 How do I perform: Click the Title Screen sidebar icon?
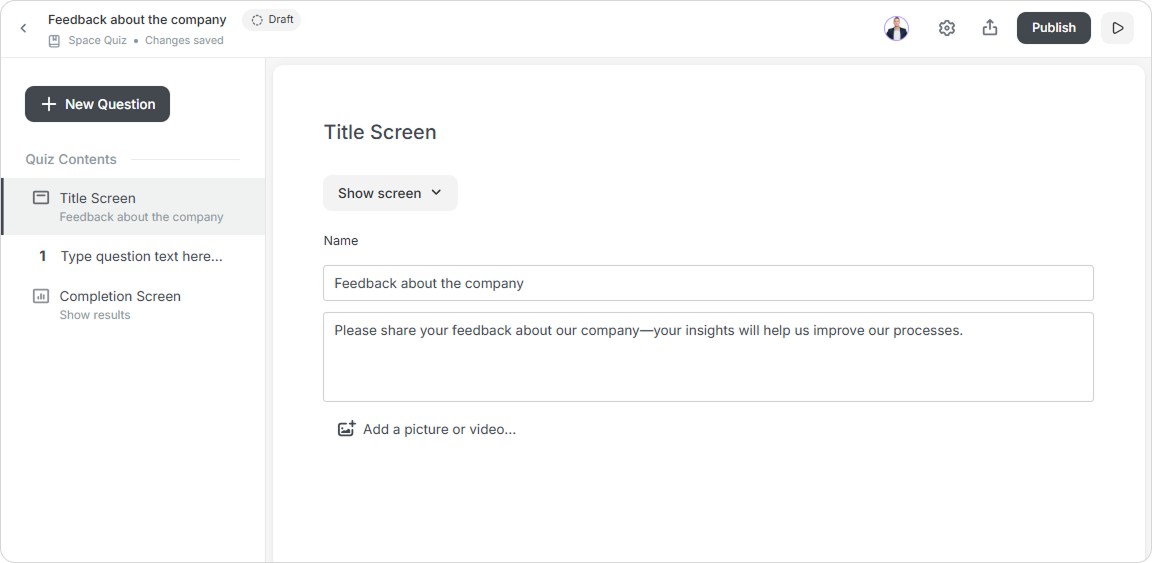pos(41,198)
